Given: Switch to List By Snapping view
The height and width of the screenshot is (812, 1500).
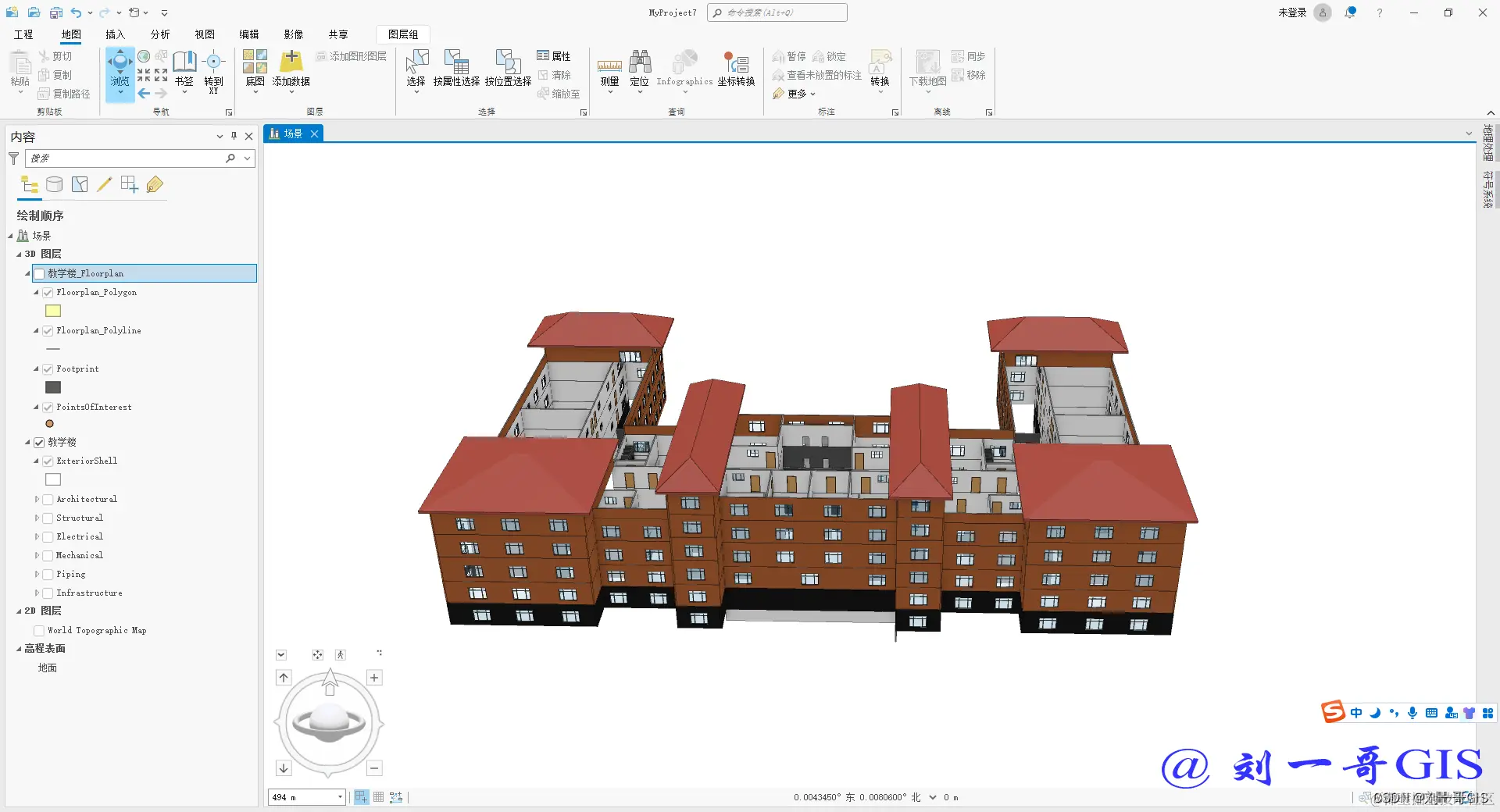Looking at the screenshot, I should click(x=129, y=184).
